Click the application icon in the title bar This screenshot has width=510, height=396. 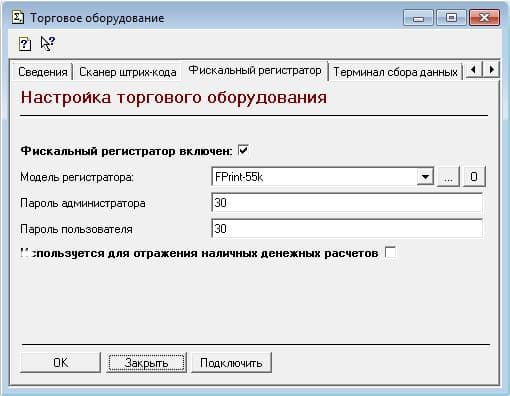[17, 17]
